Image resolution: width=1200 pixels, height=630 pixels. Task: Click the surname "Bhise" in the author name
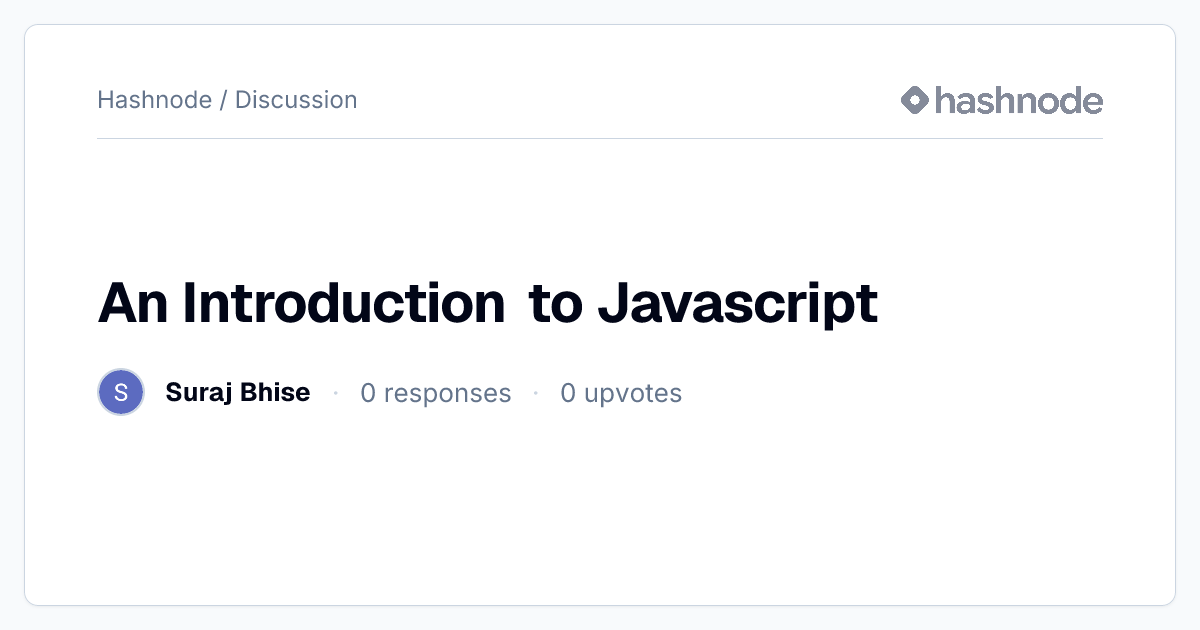(x=275, y=393)
